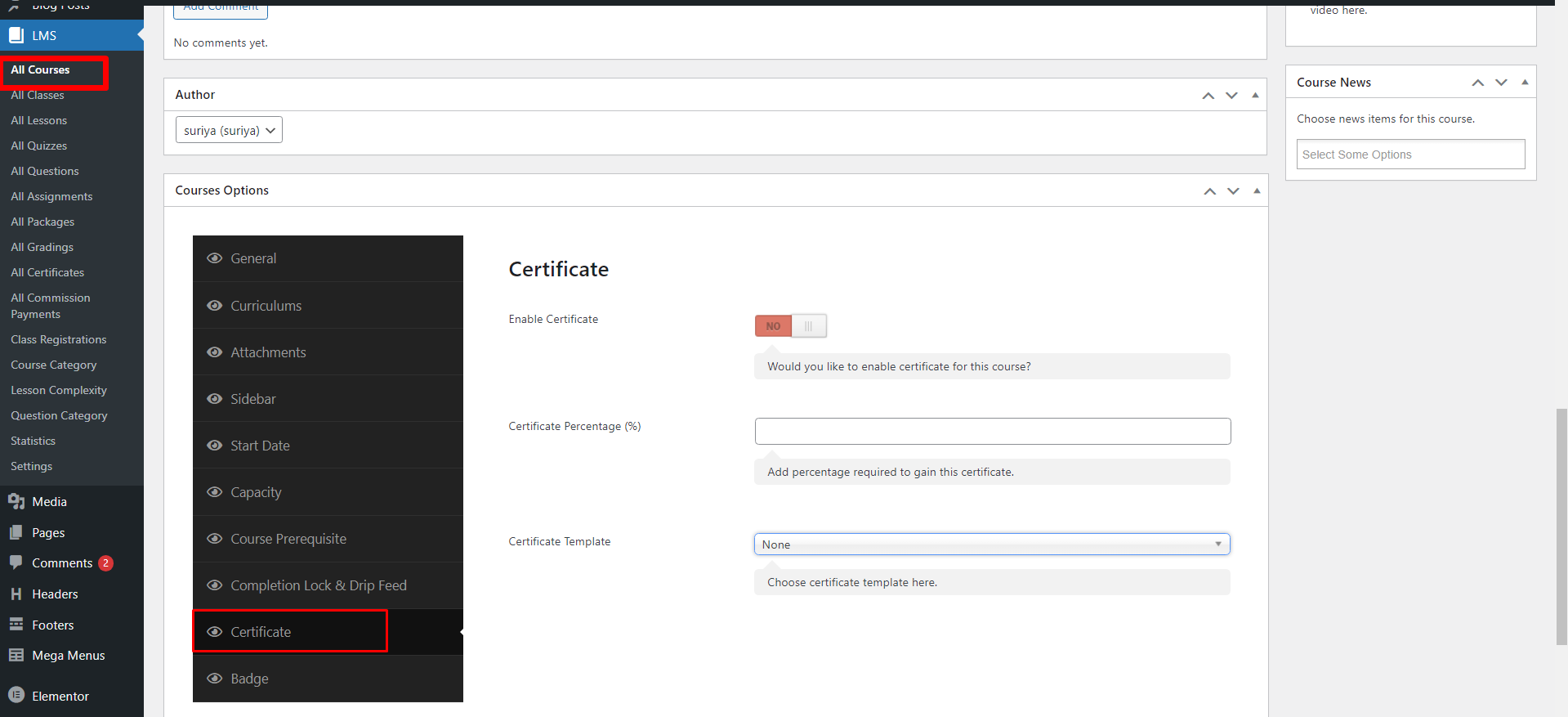The width and height of the screenshot is (1568, 717).
Task: Click the eye icon beside Completion Lock
Action: 215,585
